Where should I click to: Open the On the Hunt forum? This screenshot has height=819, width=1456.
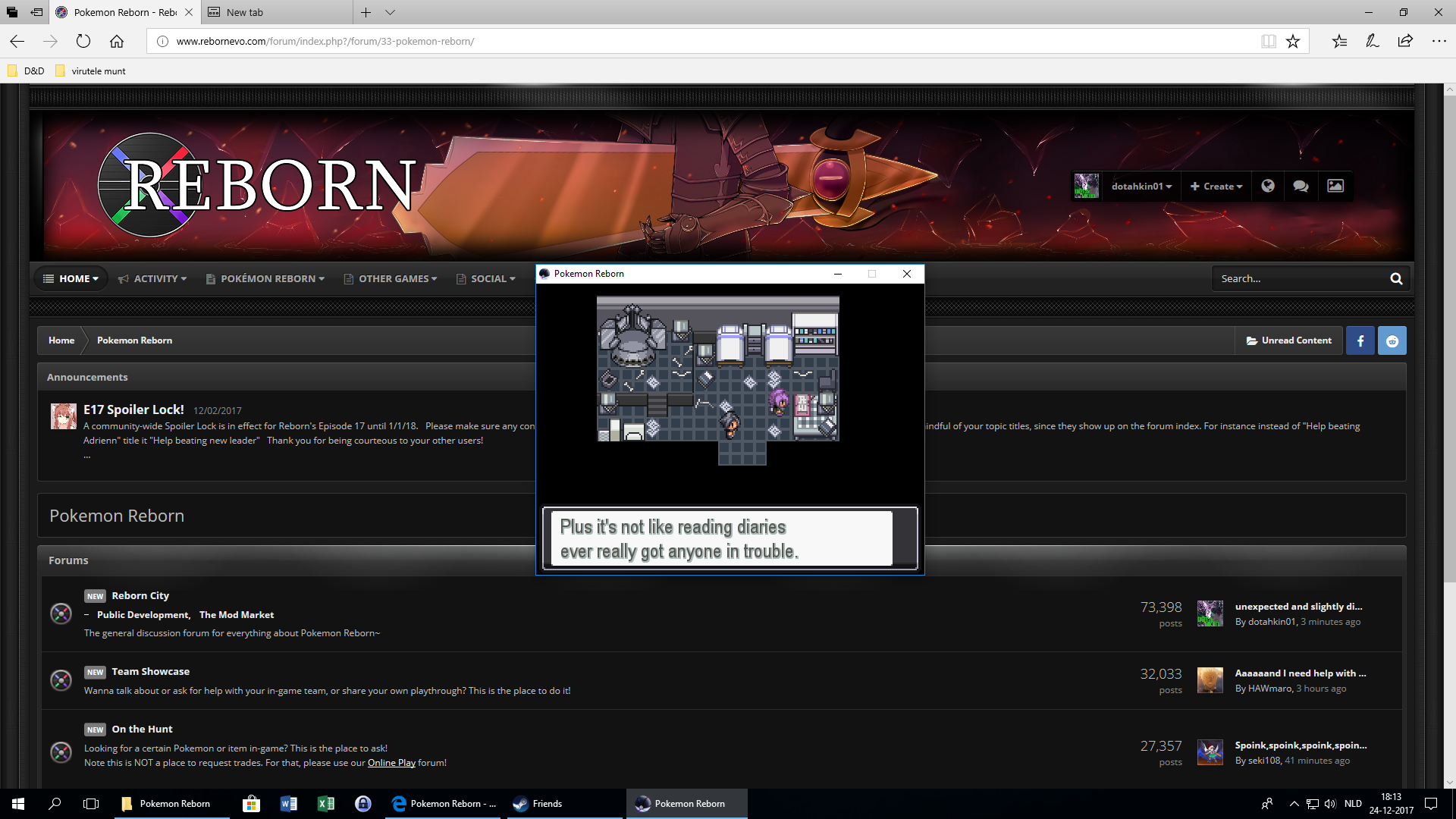pos(142,729)
